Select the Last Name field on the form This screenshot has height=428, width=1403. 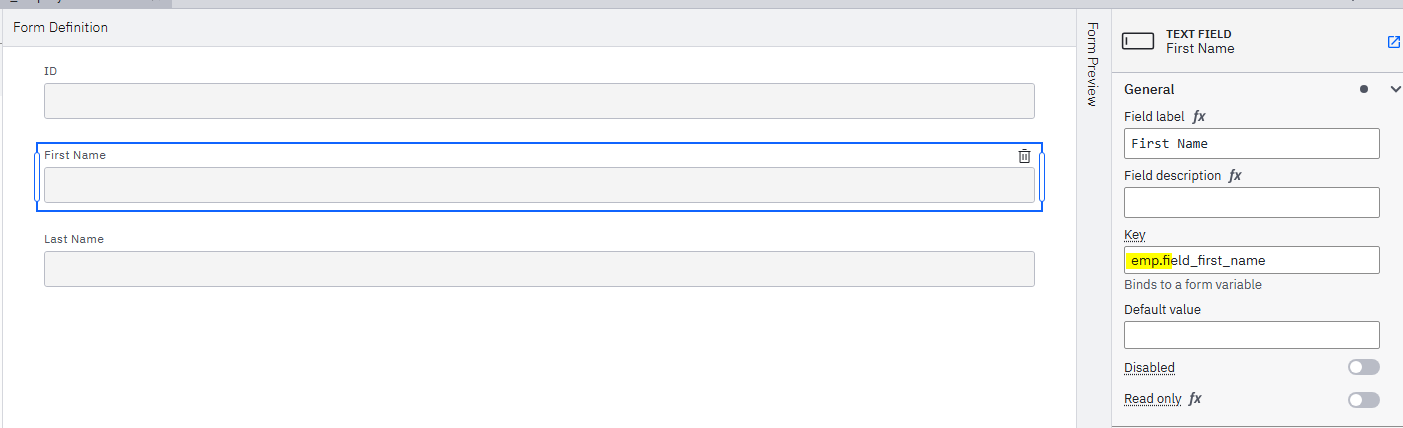(x=539, y=269)
